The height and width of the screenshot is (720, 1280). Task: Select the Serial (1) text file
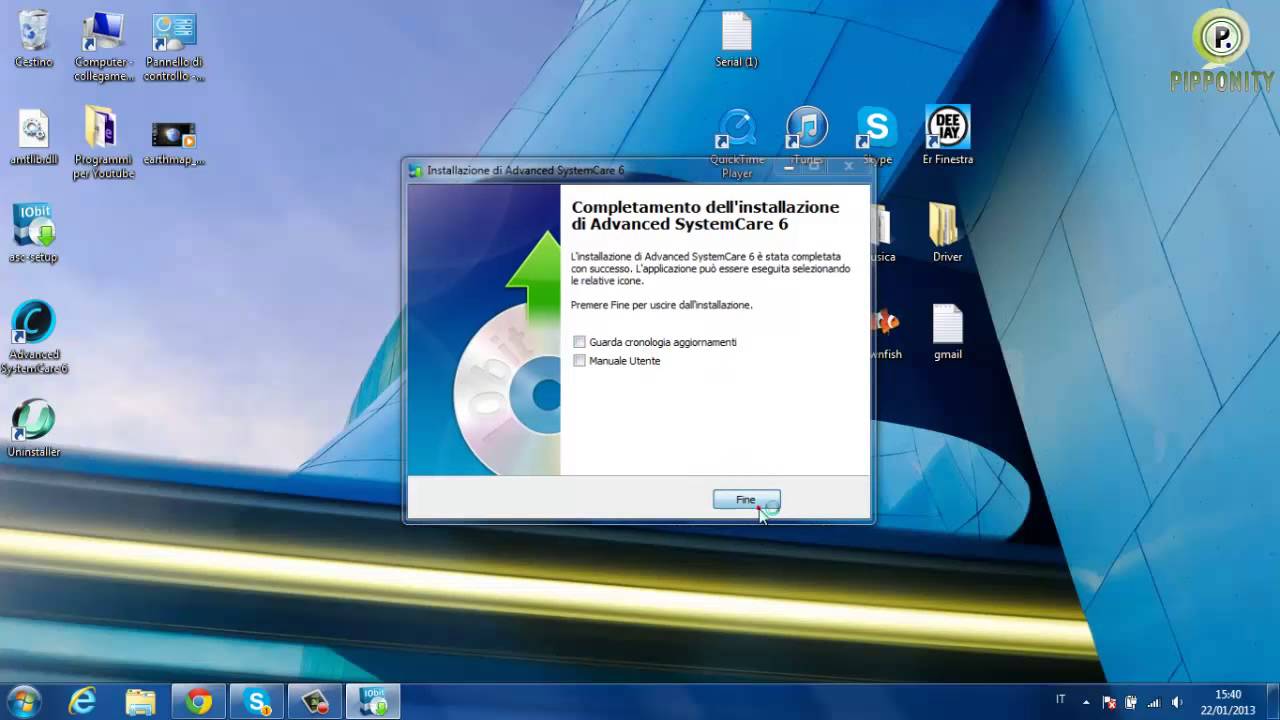736,40
